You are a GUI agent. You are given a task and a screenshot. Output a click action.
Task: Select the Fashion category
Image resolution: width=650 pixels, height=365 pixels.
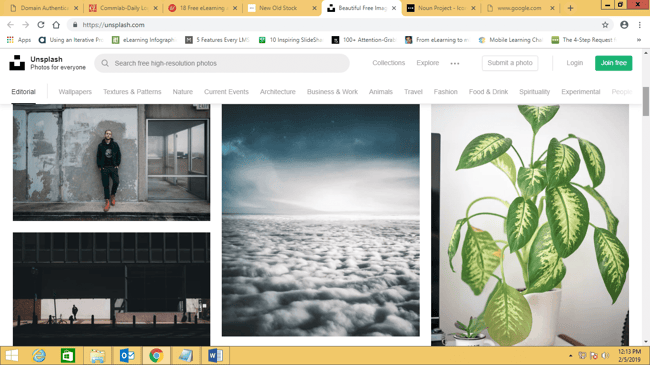[x=446, y=92]
